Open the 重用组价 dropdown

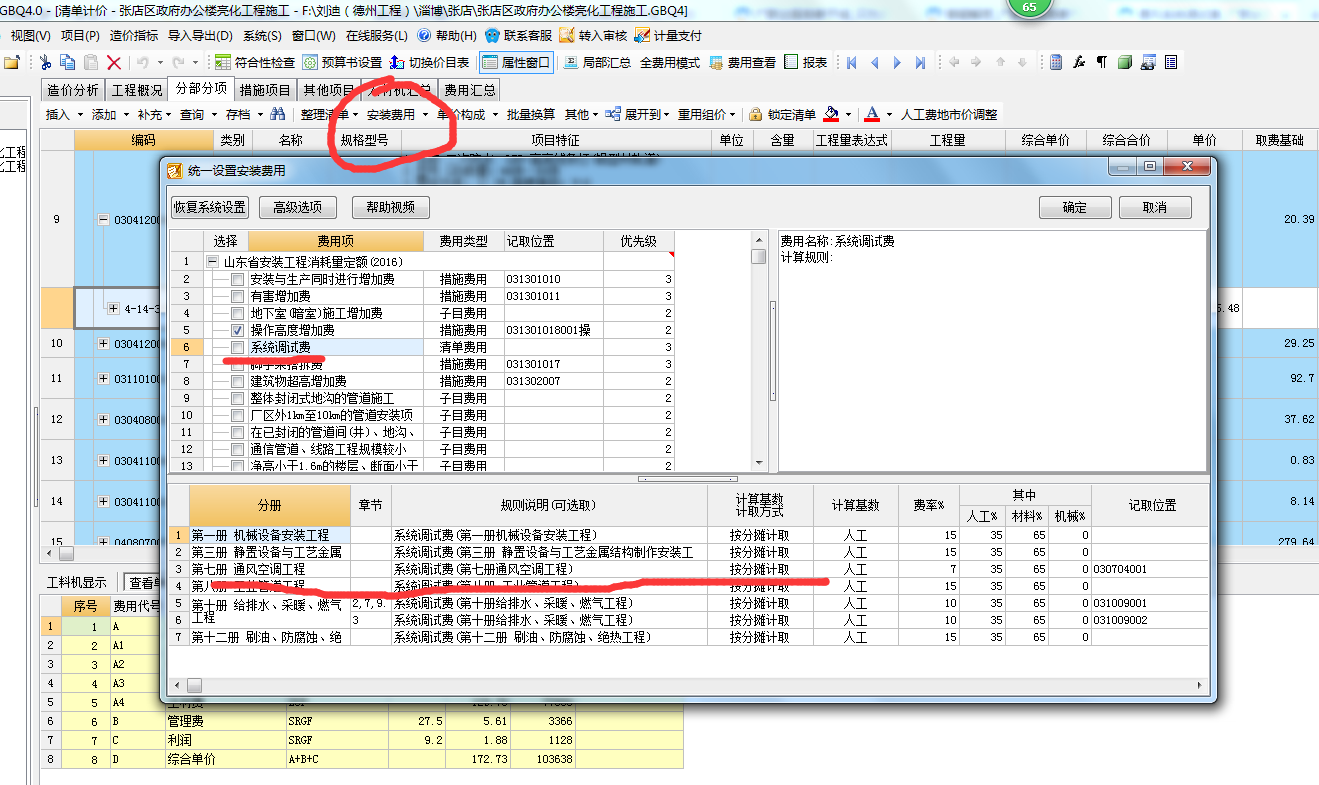pos(706,114)
